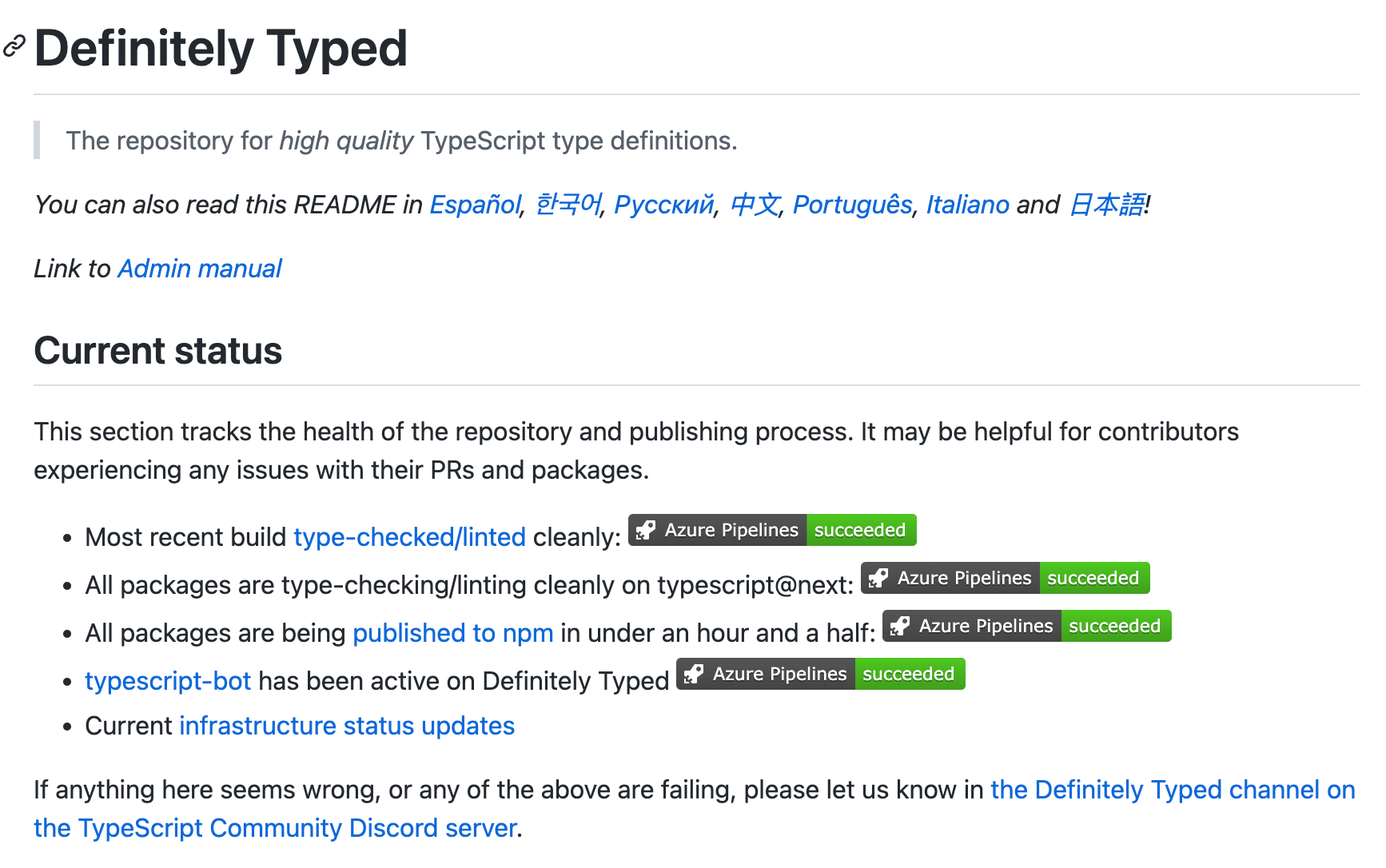Open the Español README link
The height and width of the screenshot is (868, 1386).
click(475, 205)
